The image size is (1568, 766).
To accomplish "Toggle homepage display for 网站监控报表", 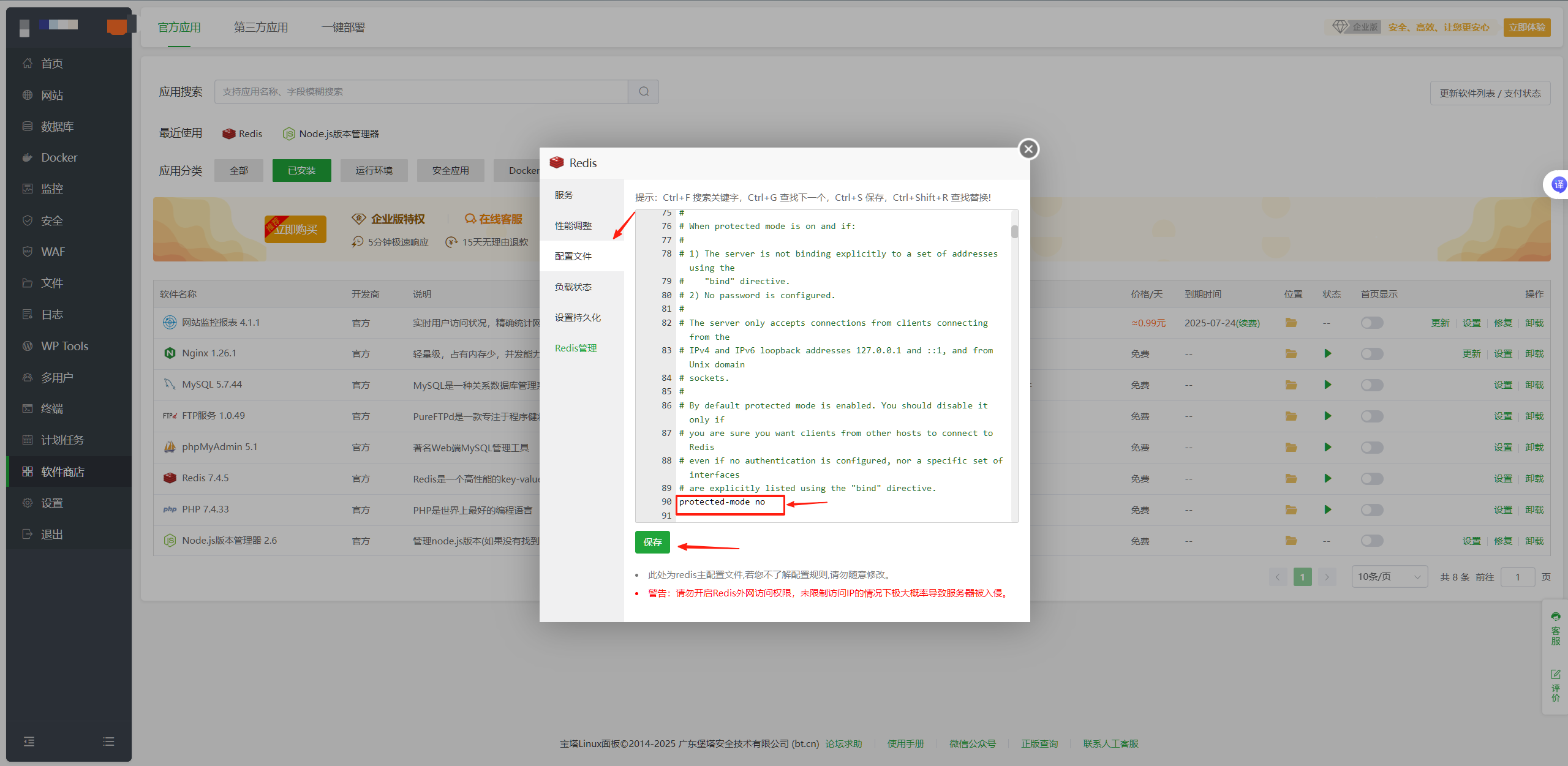I will [1372, 323].
